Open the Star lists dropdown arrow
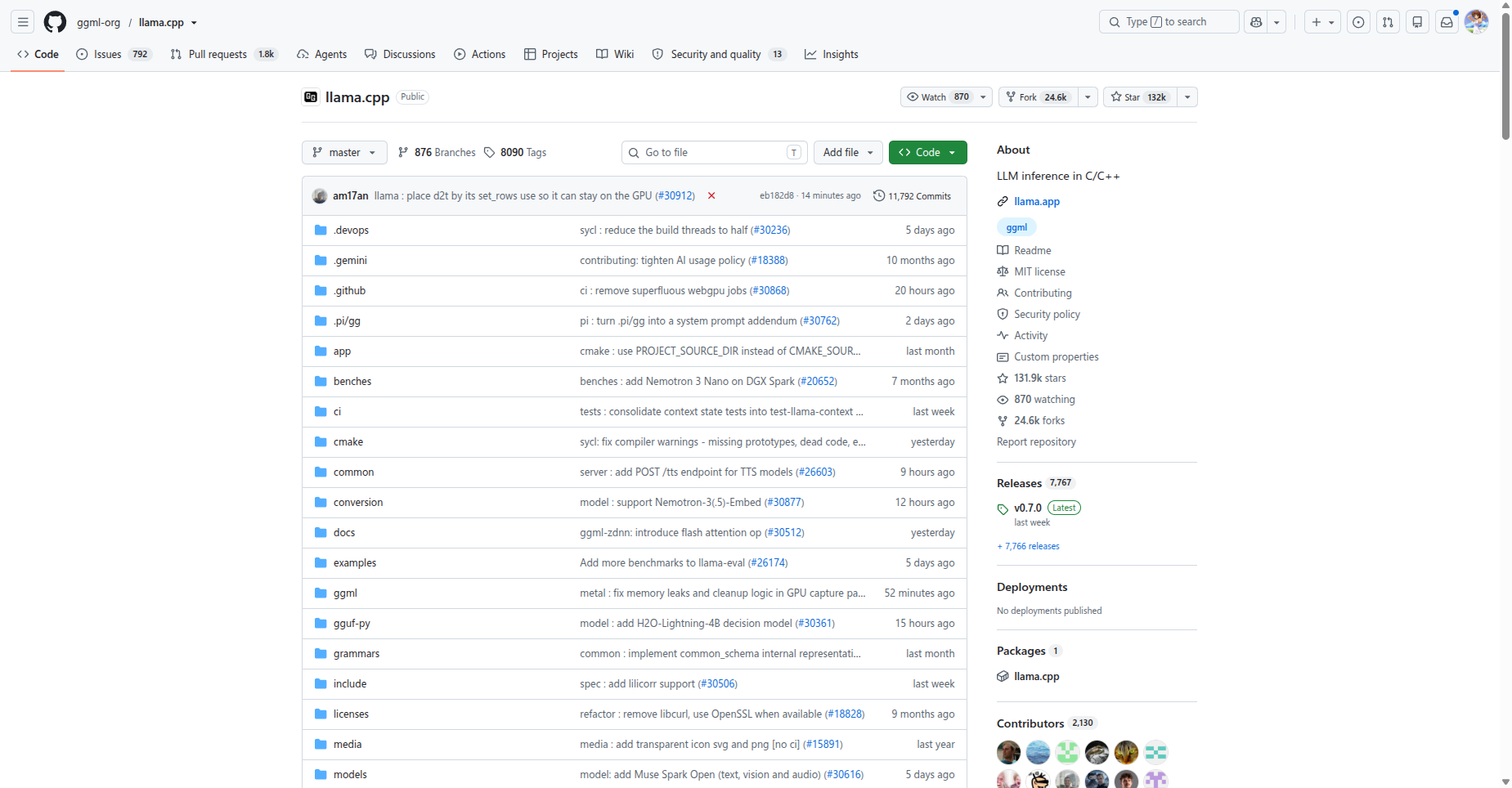 click(x=1187, y=97)
